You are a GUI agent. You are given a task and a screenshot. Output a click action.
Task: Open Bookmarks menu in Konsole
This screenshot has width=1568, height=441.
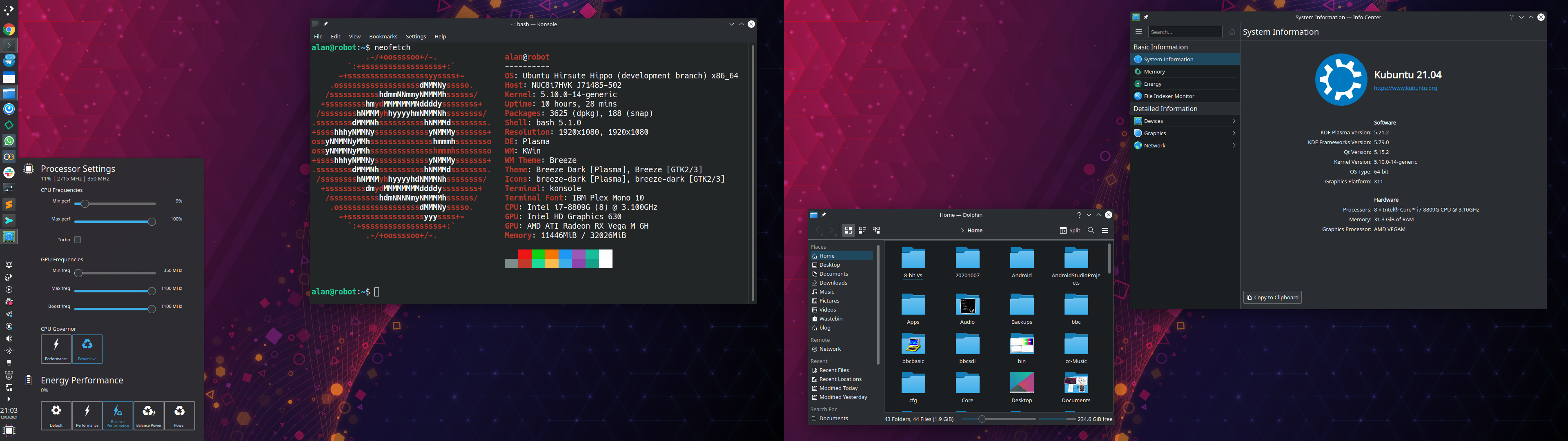pyautogui.click(x=383, y=37)
